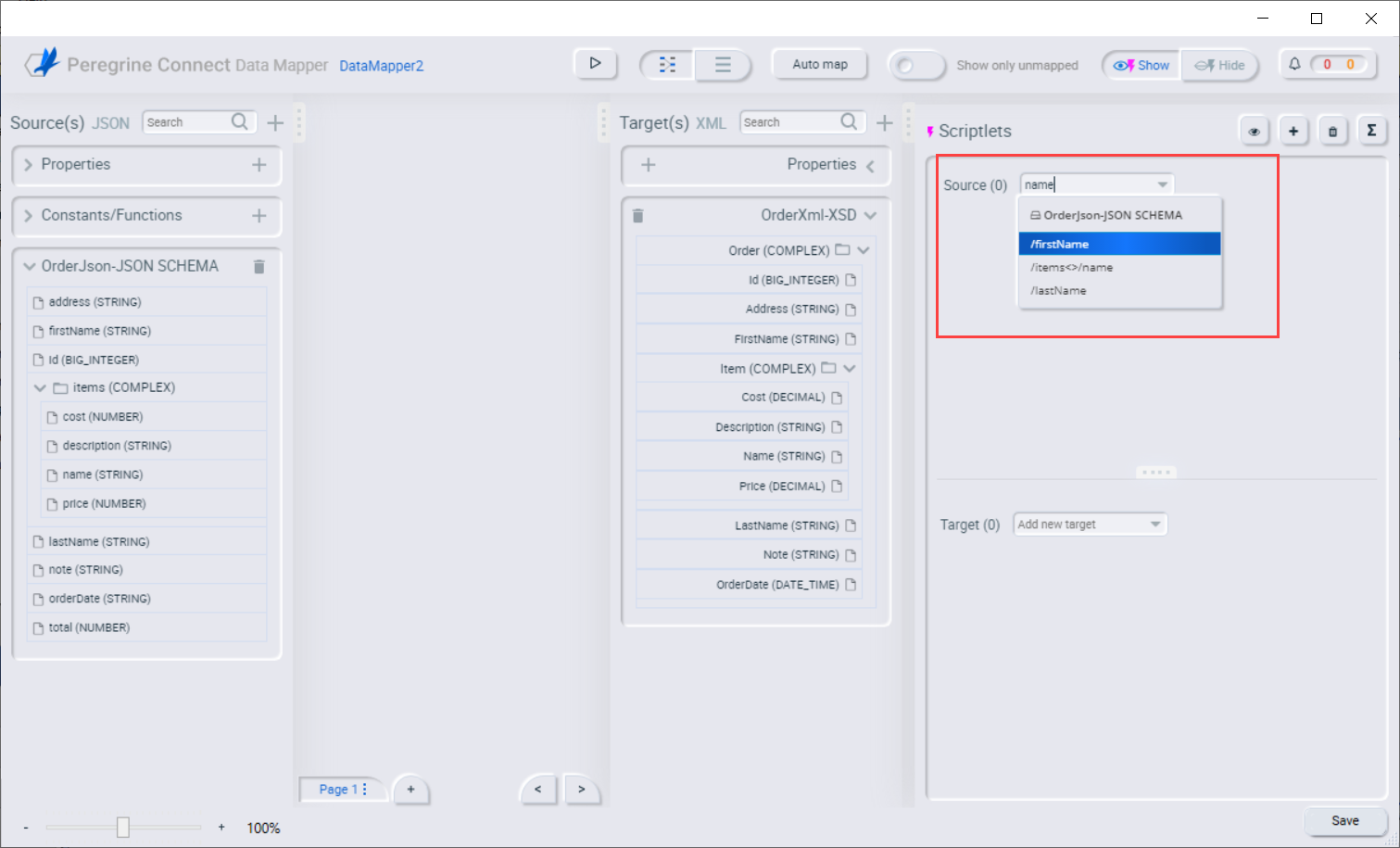
Task: Switch to grid mapping view
Action: [667, 65]
